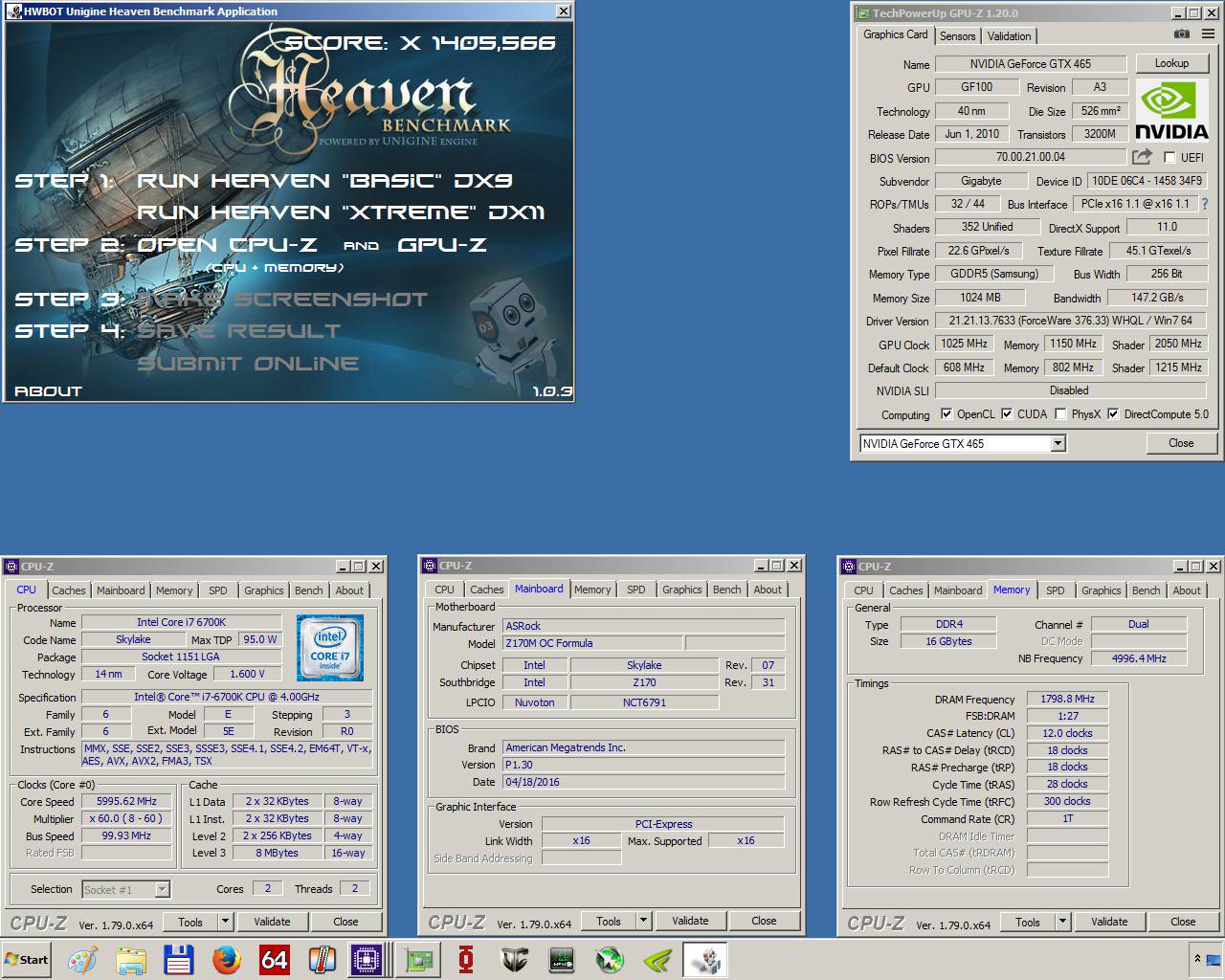The height and width of the screenshot is (980, 1225).
Task: Toggle the UEFI checkbox in GPU-Z
Action: (x=1169, y=157)
